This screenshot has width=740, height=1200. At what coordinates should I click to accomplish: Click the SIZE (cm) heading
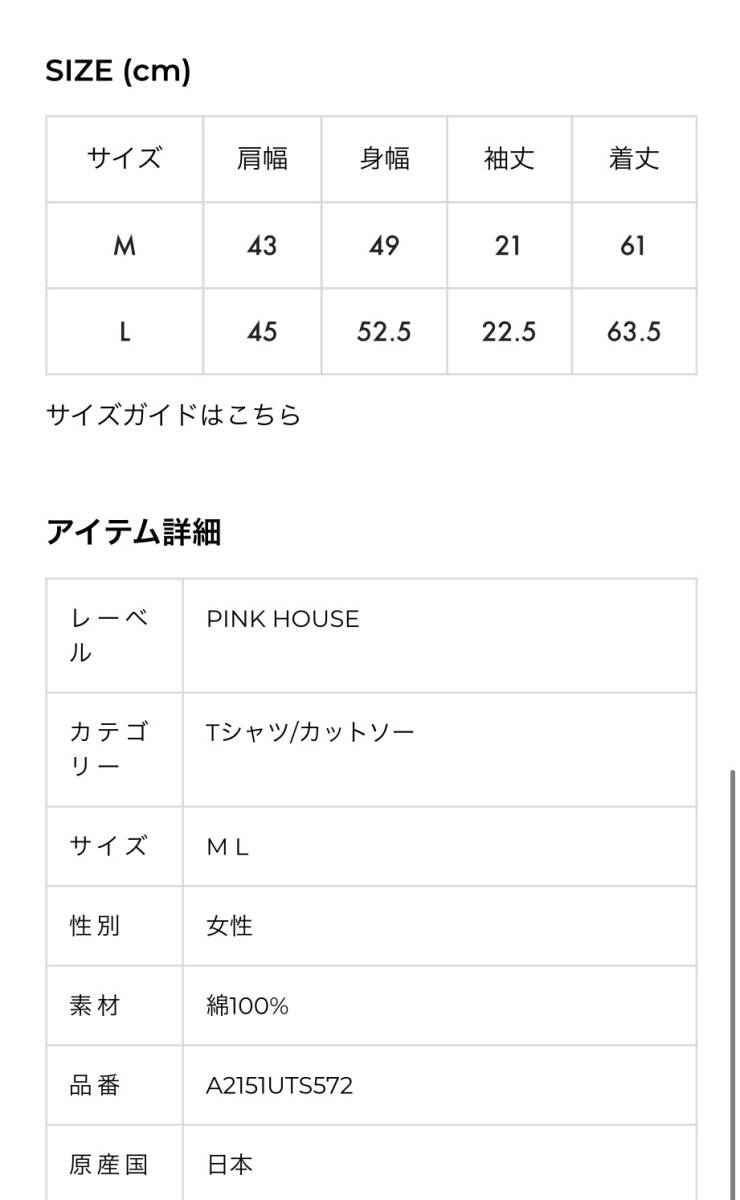pyautogui.click(x=118, y=72)
